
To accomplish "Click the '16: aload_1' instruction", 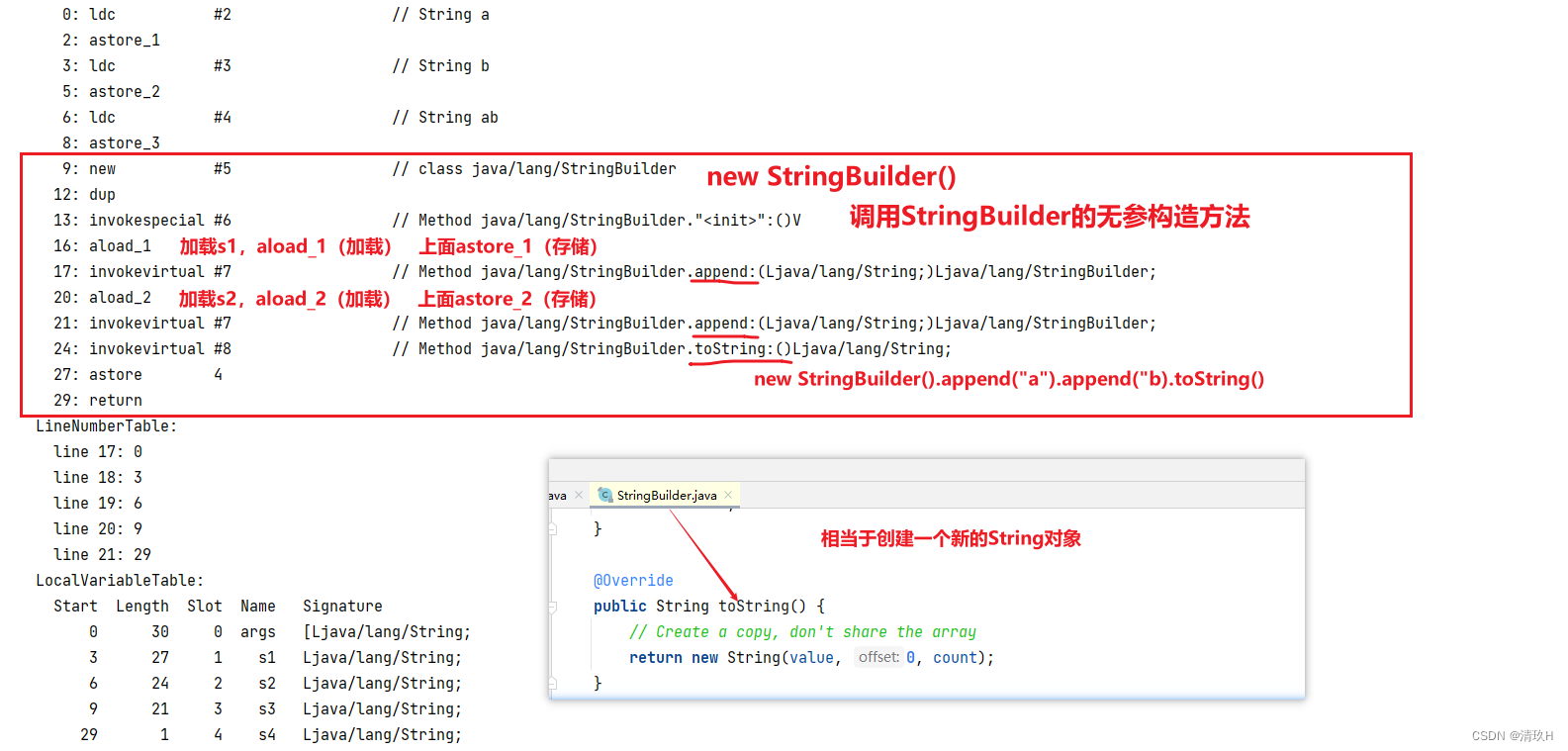I will click(102, 246).
